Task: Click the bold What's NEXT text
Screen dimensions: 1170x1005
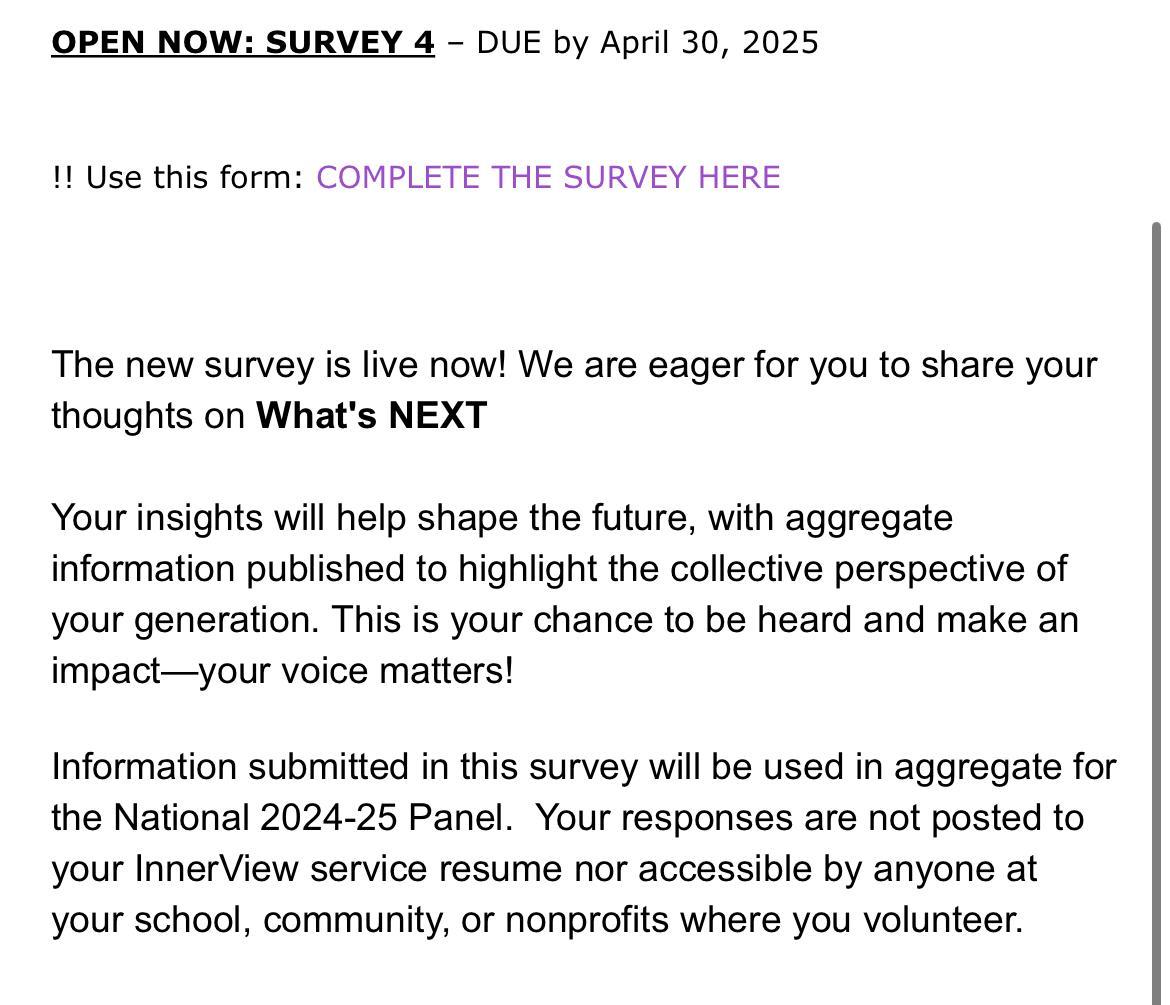Action: pyautogui.click(x=371, y=415)
